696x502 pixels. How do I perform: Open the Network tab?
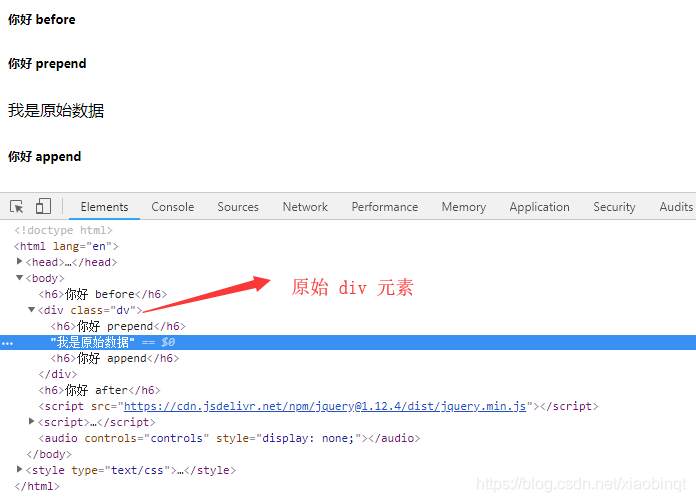point(305,207)
